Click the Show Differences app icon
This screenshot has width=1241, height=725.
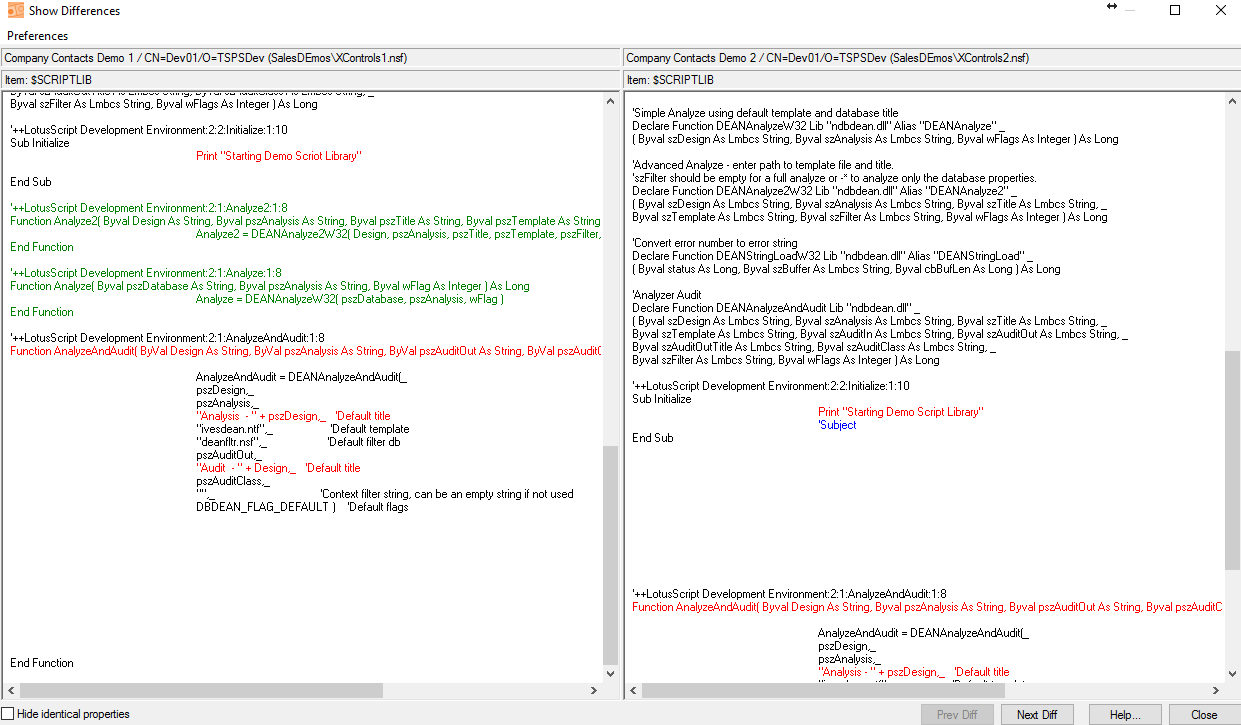tap(14, 11)
